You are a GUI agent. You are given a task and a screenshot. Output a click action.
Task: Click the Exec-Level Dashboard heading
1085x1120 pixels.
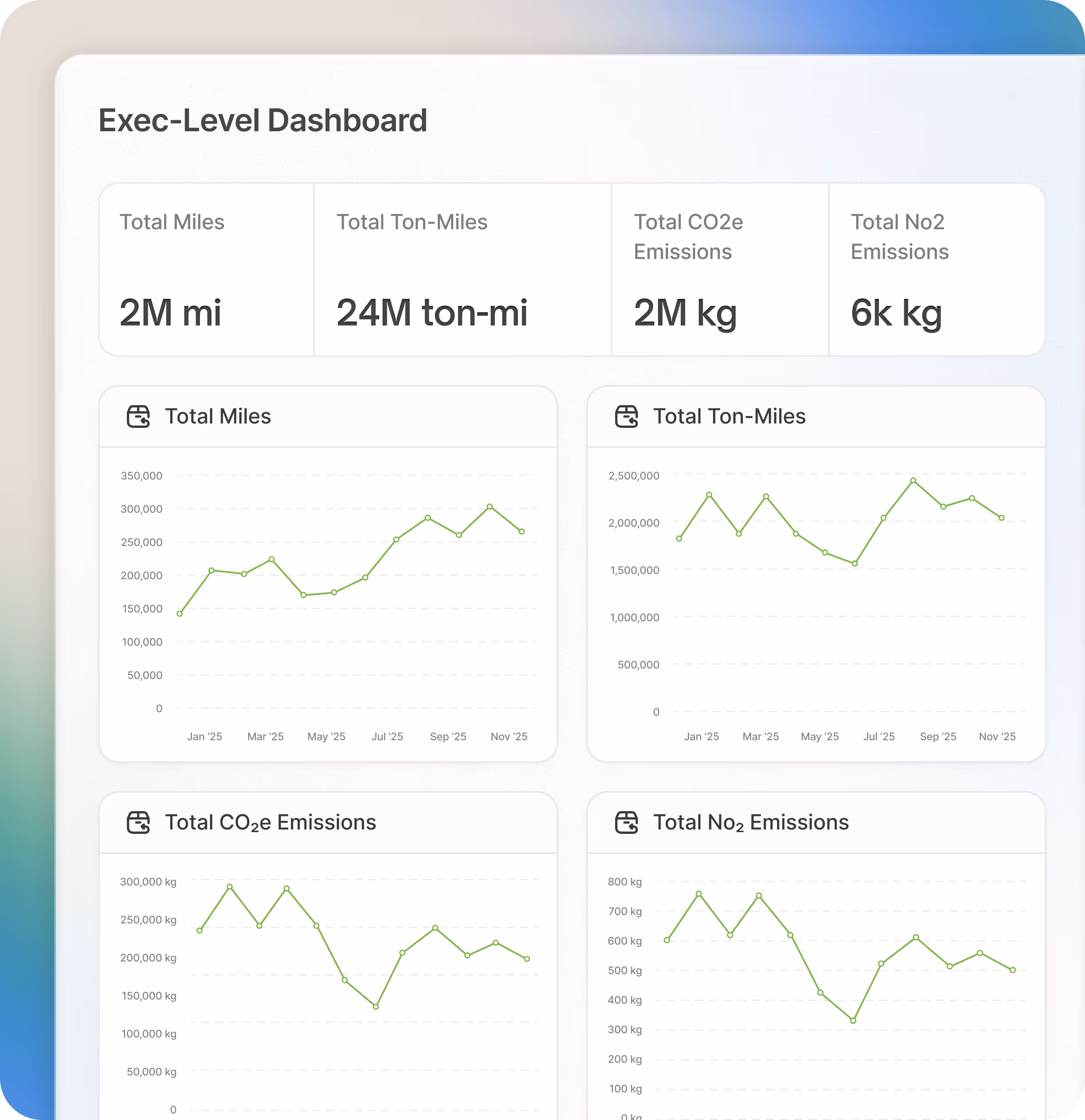tap(263, 121)
